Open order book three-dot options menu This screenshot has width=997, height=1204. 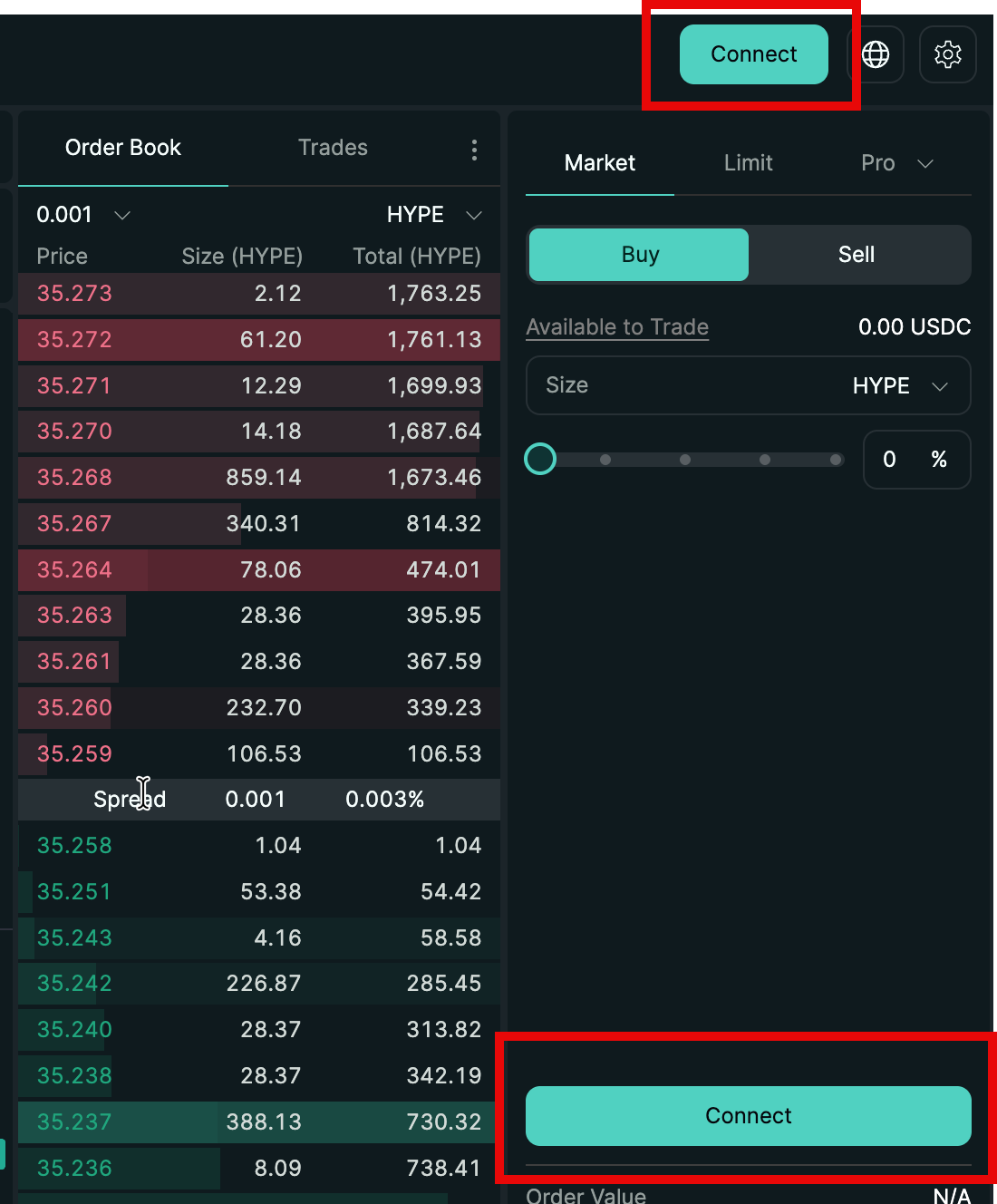tap(474, 150)
